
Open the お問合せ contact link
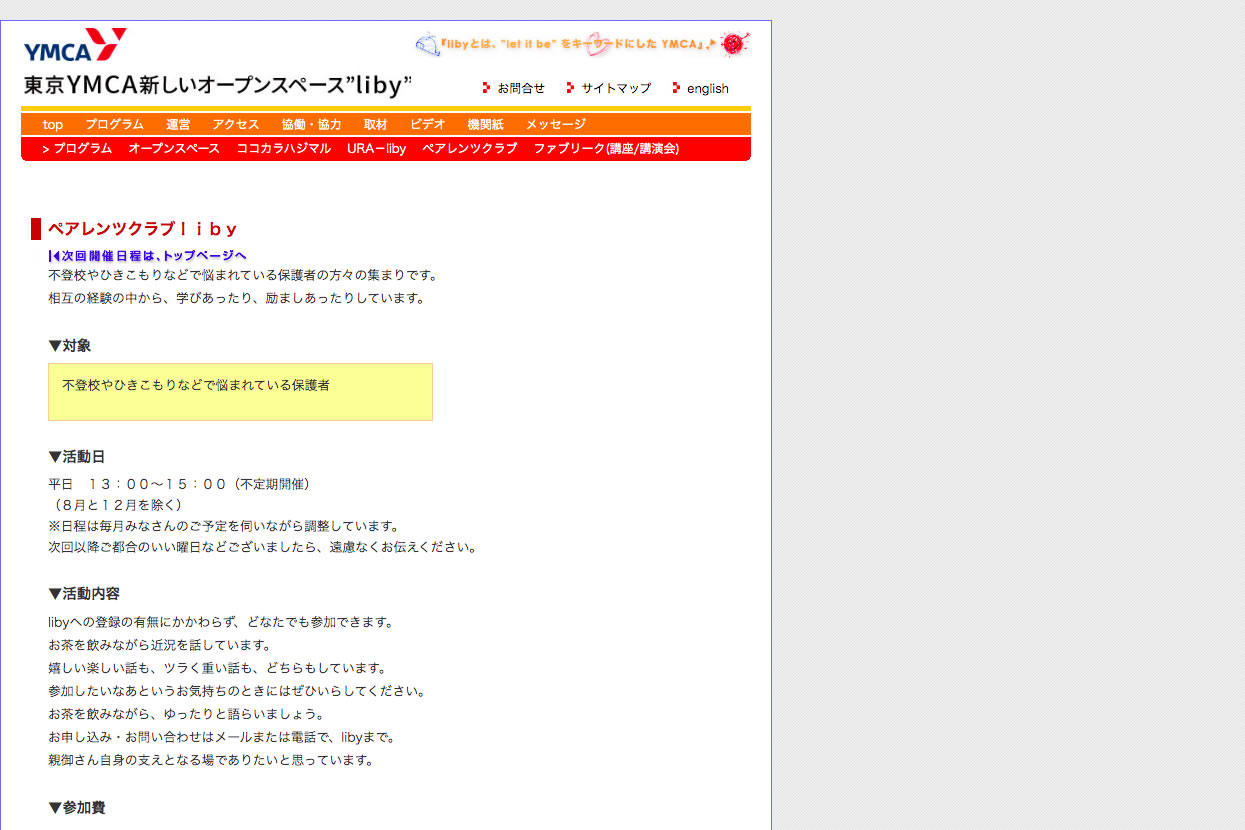tap(521, 88)
